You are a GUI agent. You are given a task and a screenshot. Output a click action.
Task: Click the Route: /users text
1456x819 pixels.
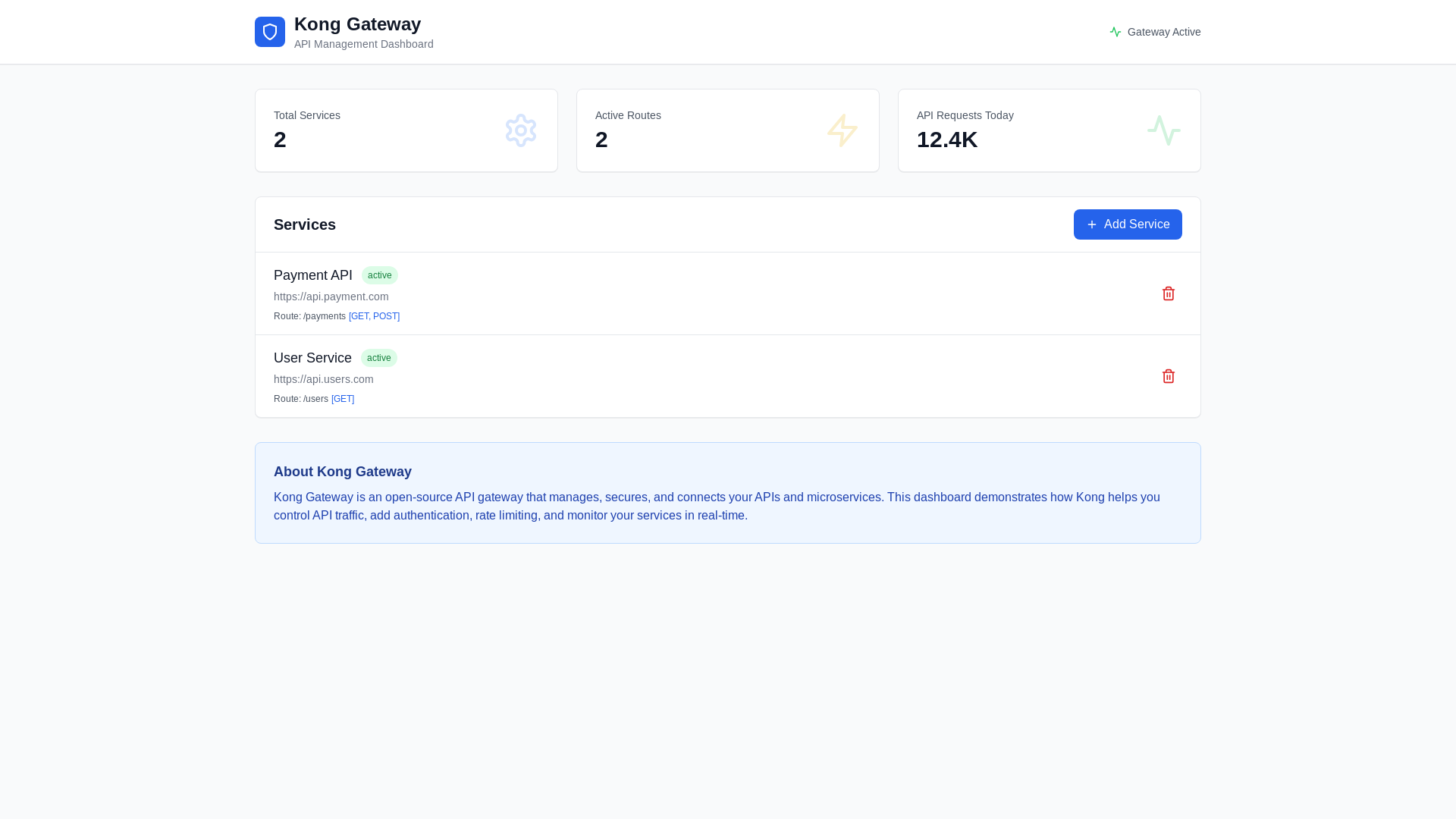click(x=301, y=399)
